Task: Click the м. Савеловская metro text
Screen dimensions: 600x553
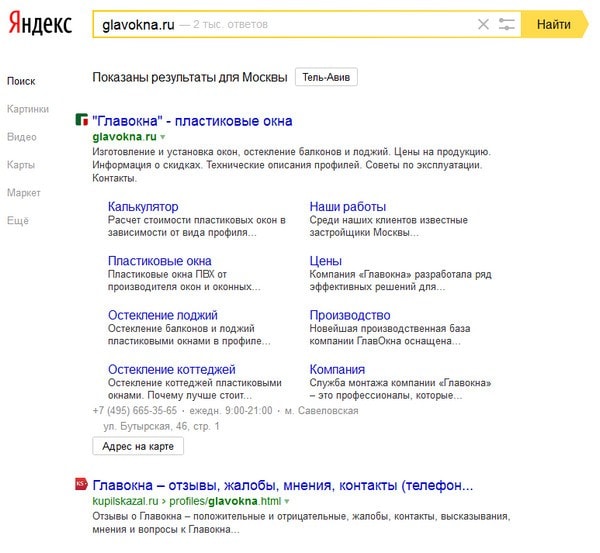Action: [321, 411]
